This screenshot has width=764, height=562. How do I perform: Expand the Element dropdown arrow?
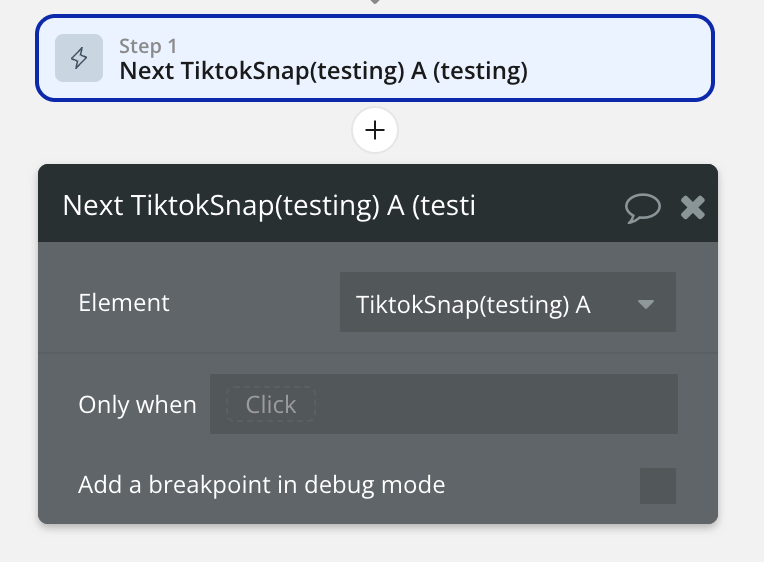(646, 304)
